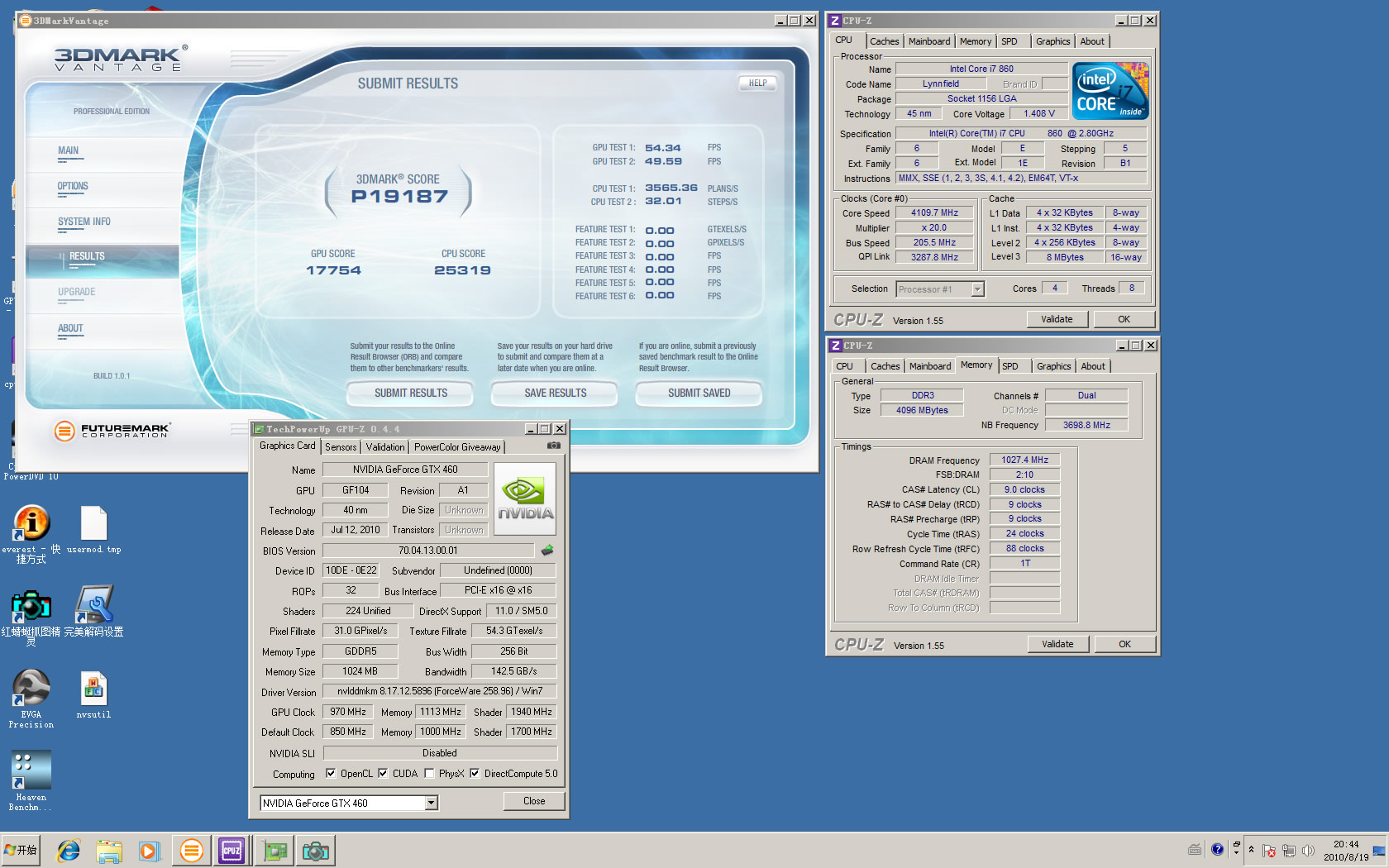This screenshot has height=868, width=1389.
Task: Click the SAVE RESULTS button
Action: click(x=555, y=393)
